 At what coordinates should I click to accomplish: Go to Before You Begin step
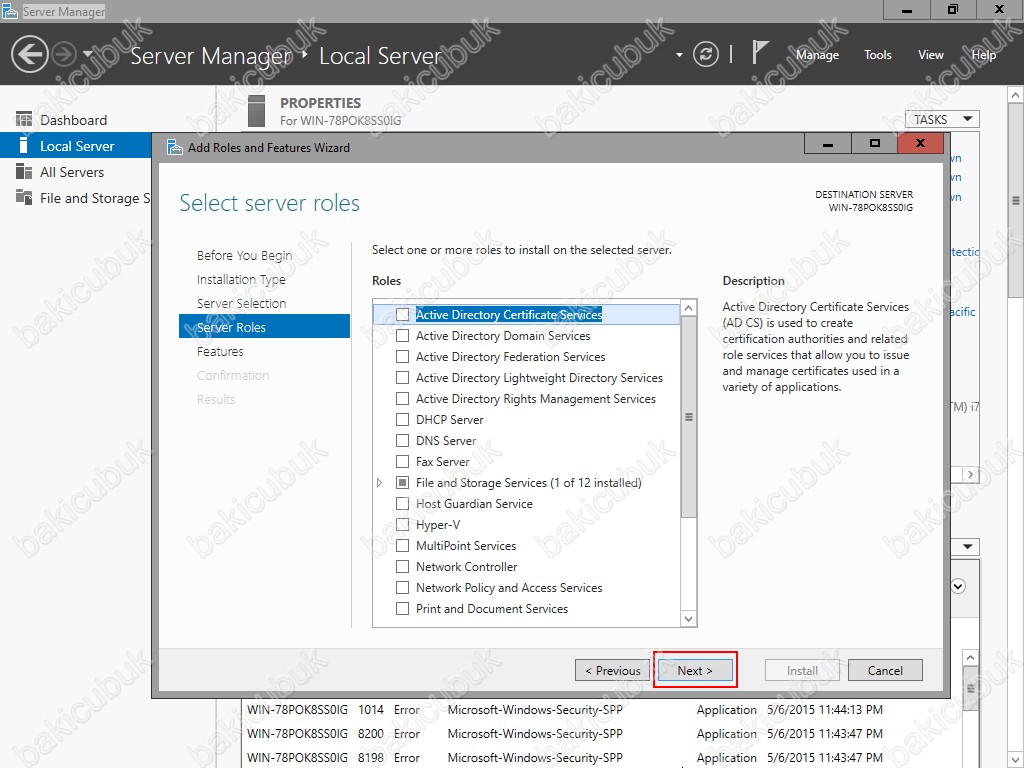point(244,255)
